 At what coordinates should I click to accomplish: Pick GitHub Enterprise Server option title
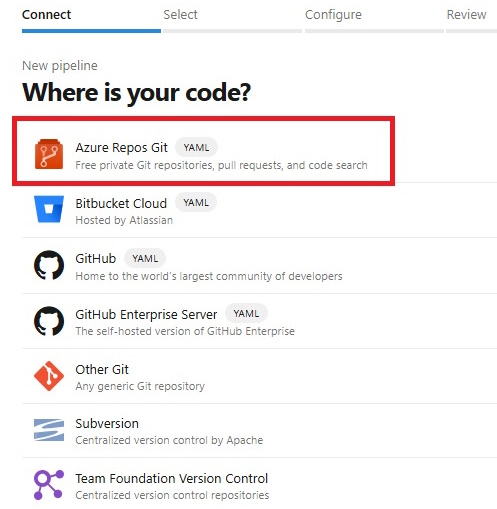(x=146, y=314)
